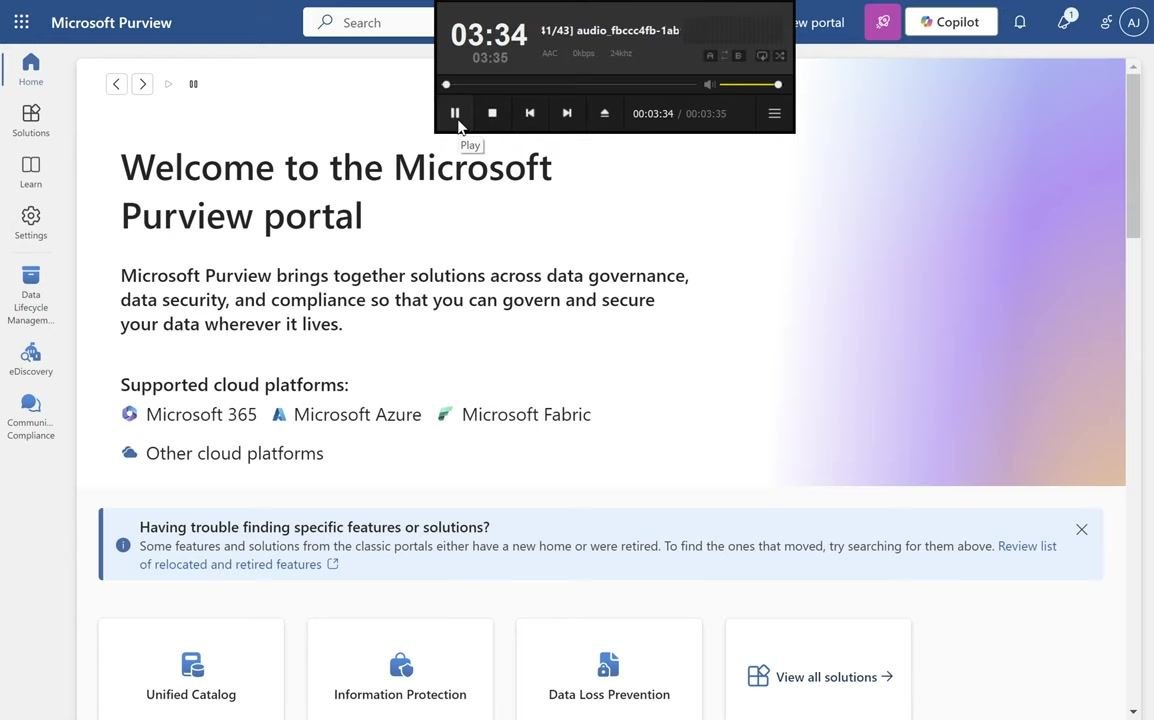
Task: Click the scrollbar up arrow
Action: 1133,67
